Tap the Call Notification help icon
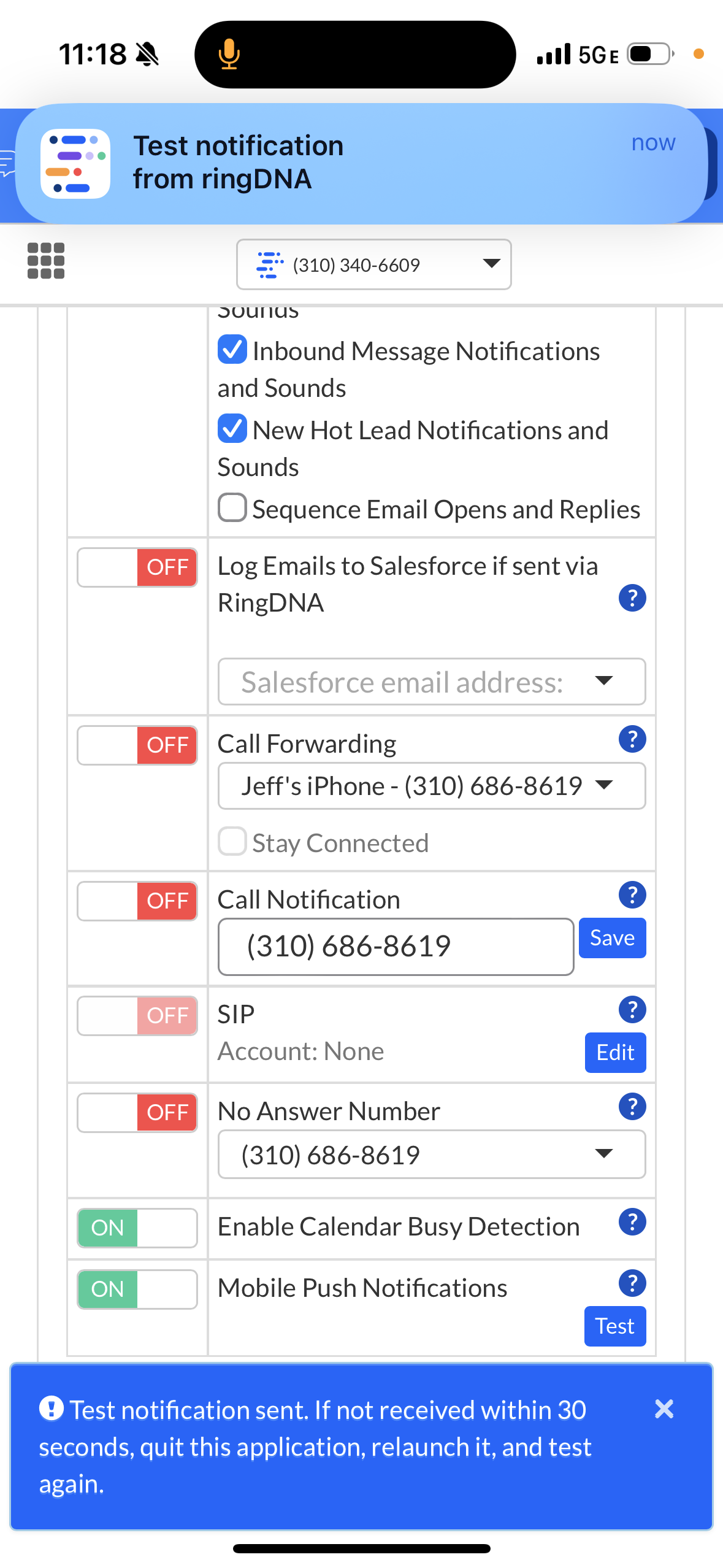The image size is (723, 1568). [x=632, y=895]
